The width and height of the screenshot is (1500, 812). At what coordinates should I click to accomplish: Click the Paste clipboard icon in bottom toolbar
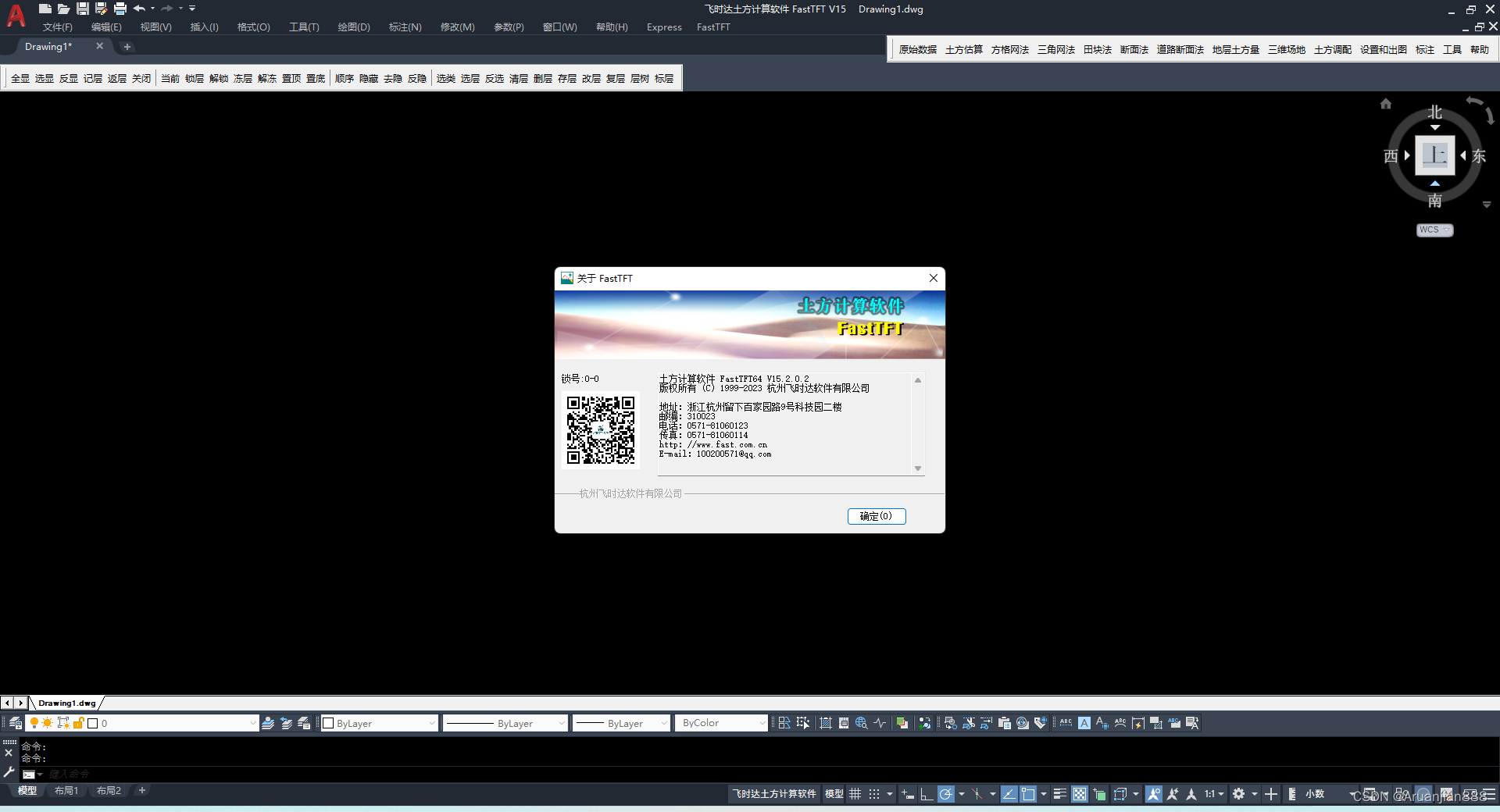click(x=1005, y=723)
